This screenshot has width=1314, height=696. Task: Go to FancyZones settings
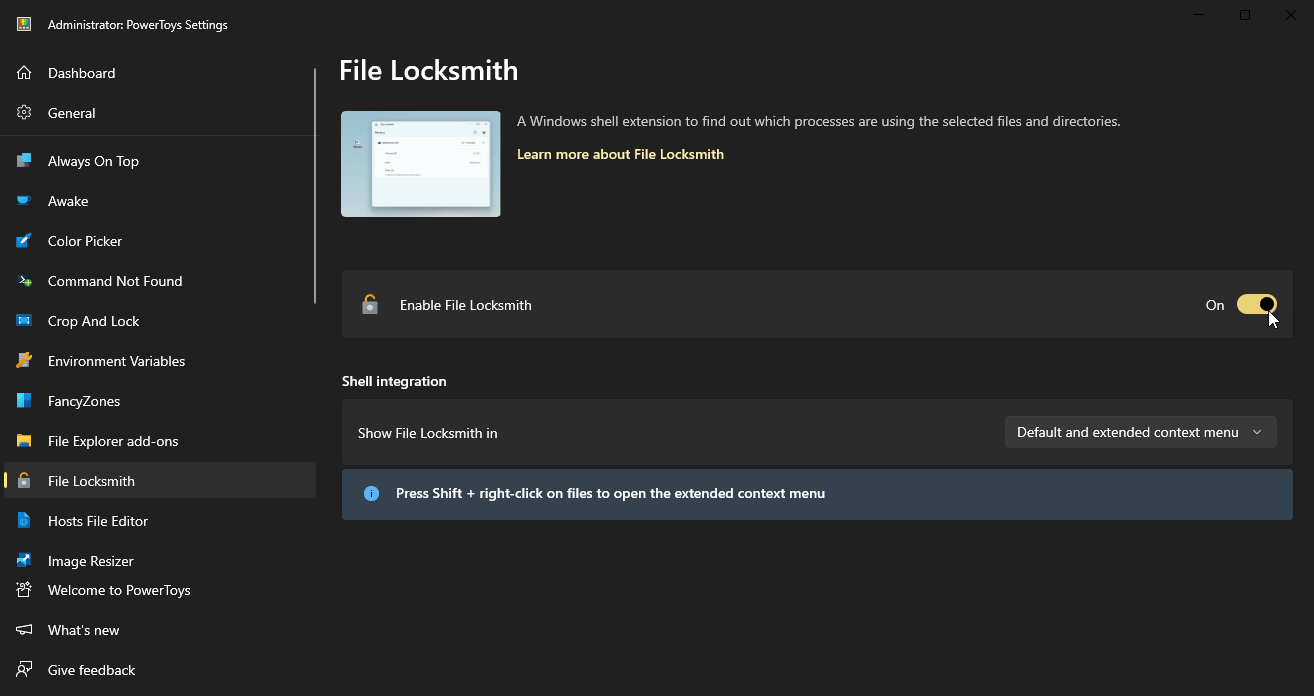click(x=160, y=401)
